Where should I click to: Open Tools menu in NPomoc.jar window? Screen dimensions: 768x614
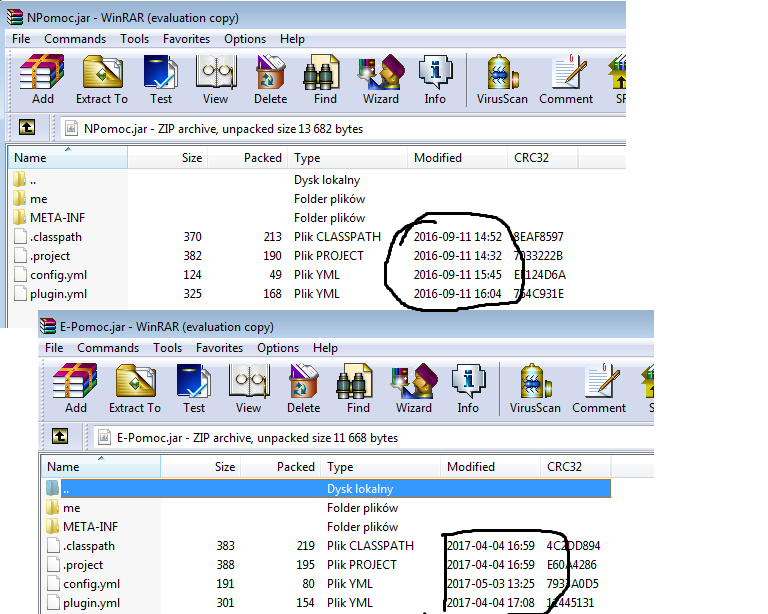point(134,39)
